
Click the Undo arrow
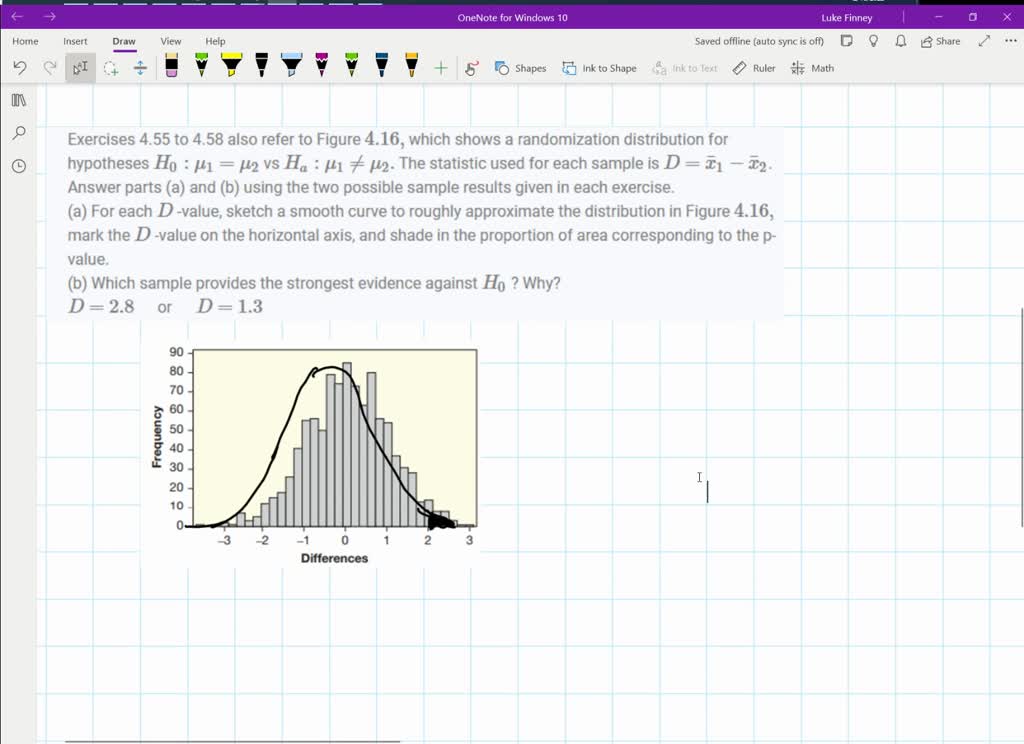20,68
